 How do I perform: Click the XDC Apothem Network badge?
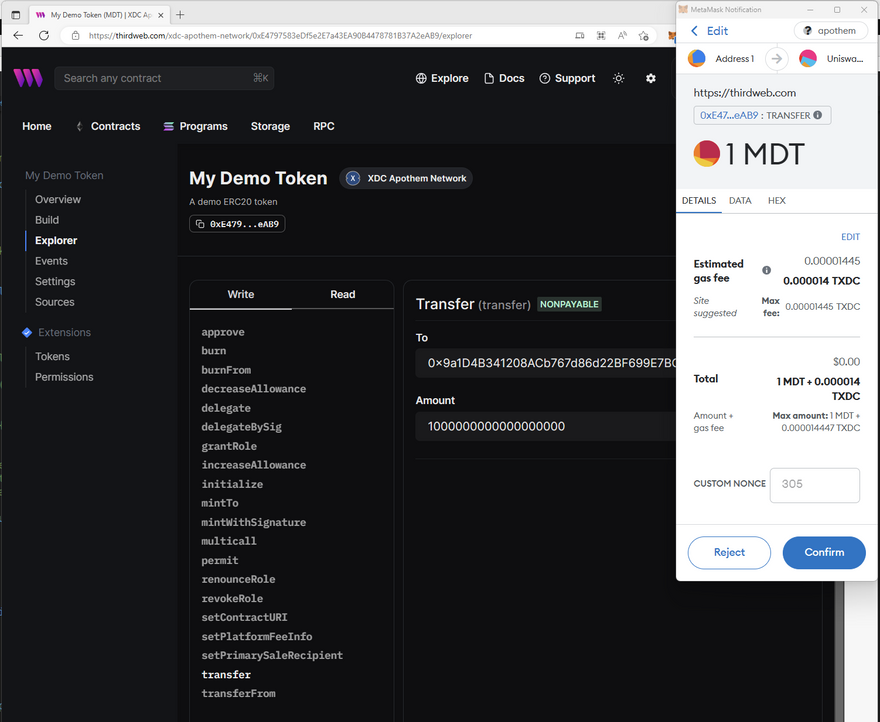(406, 179)
